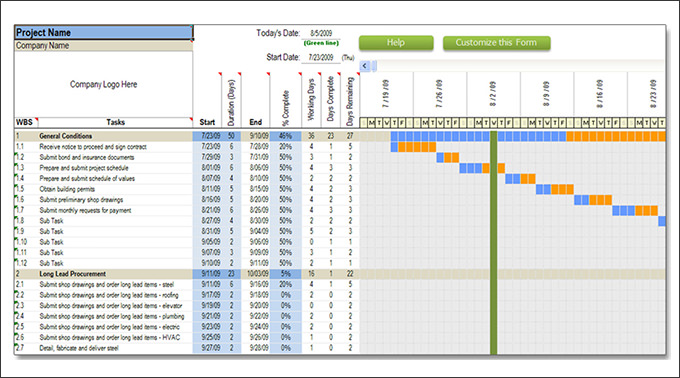Select task 'Receive notice to proceed and sign contract'
Screen dimensions: 680x378
coord(93,147)
